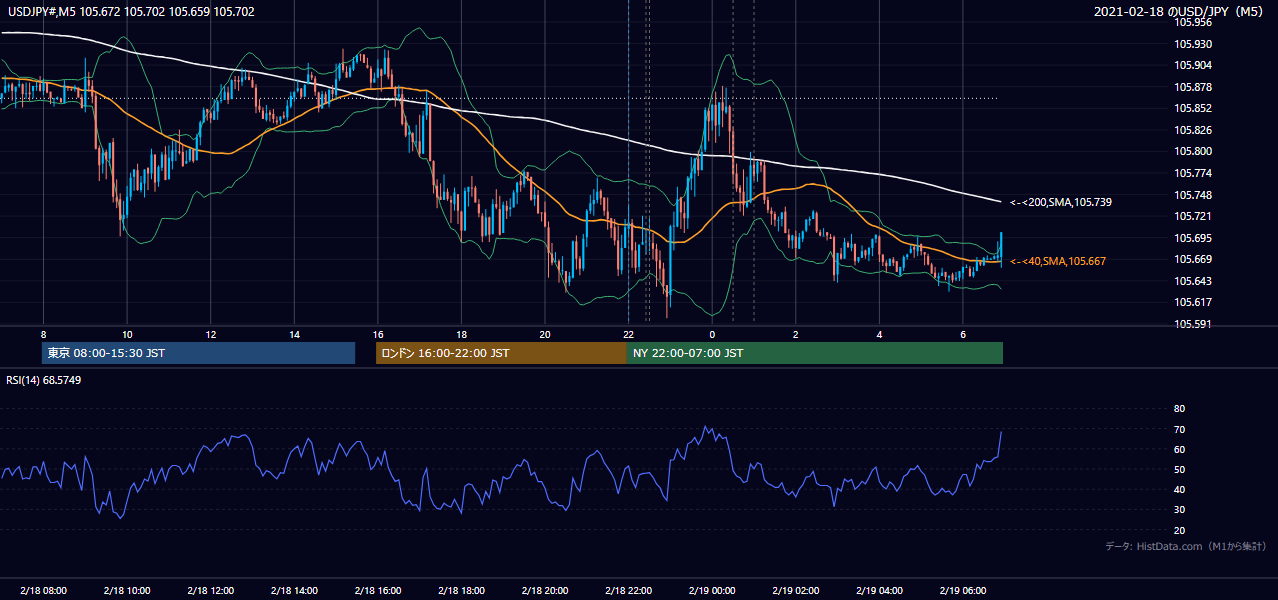Image resolution: width=1278 pixels, height=600 pixels.
Task: Click the 40 SMA label 105.667
Action: click(x=1058, y=261)
